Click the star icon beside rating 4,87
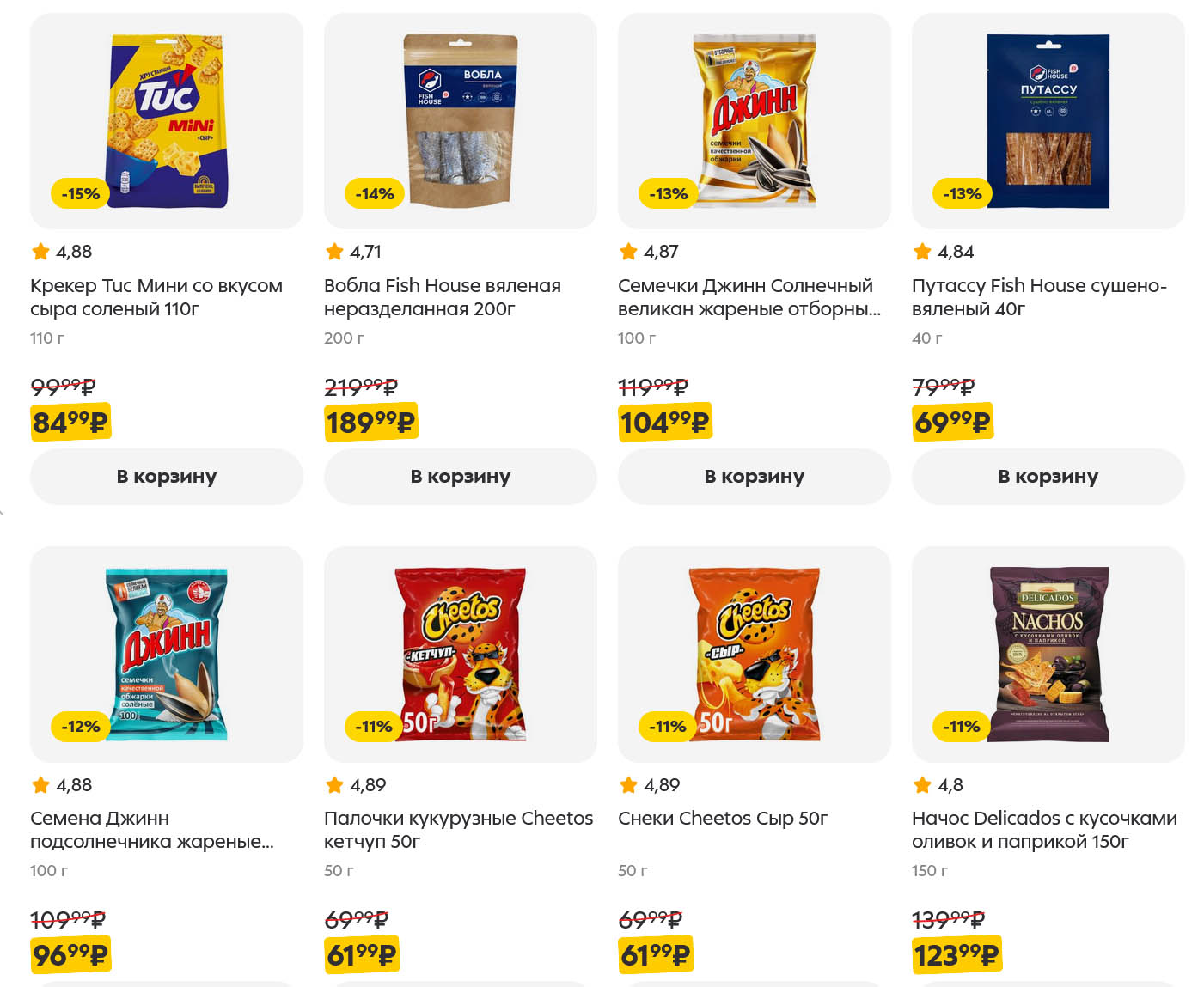Viewport: 1204px width, 987px height. (x=628, y=252)
